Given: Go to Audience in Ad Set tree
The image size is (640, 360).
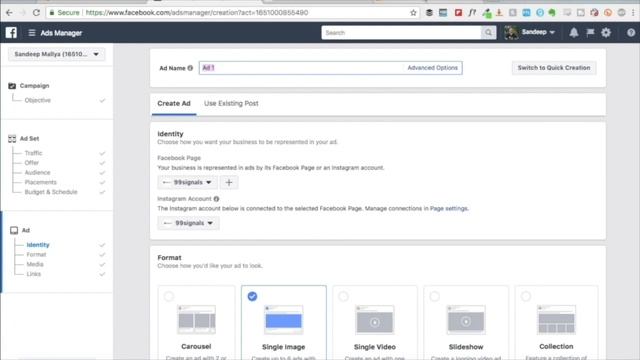Looking at the screenshot, I should (x=38, y=173).
